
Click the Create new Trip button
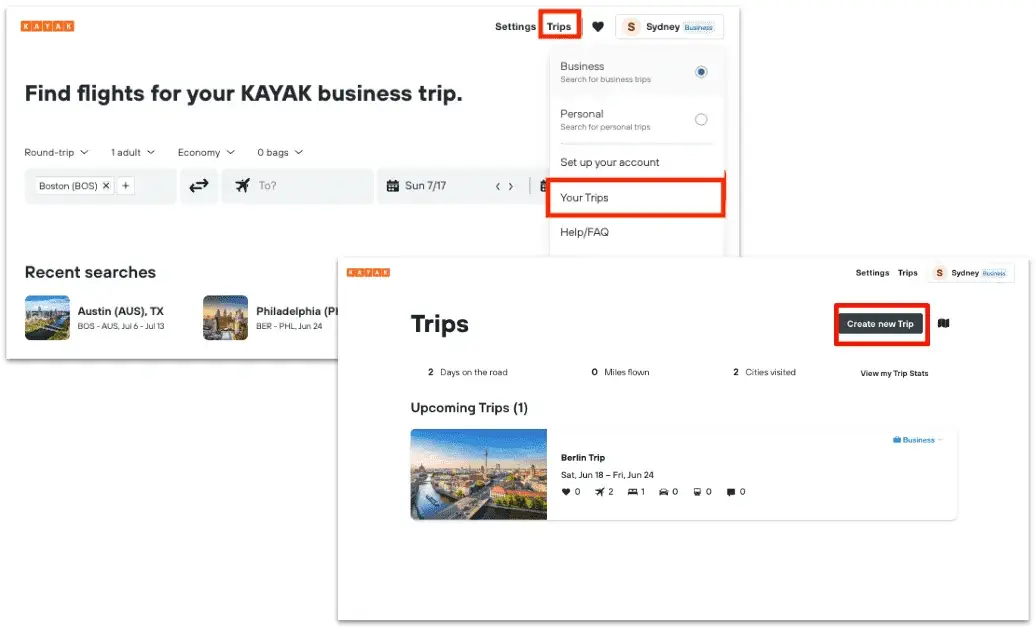pos(880,324)
